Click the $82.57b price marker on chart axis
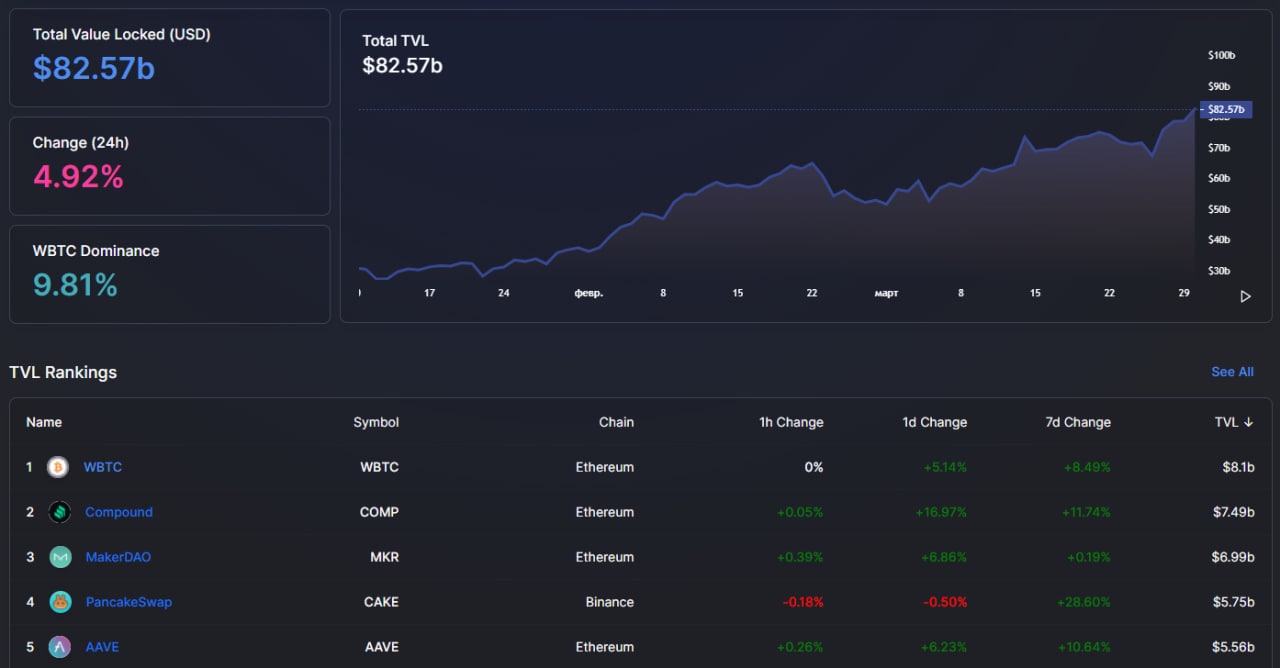Screen dimensions: 1280x668 [1225, 109]
